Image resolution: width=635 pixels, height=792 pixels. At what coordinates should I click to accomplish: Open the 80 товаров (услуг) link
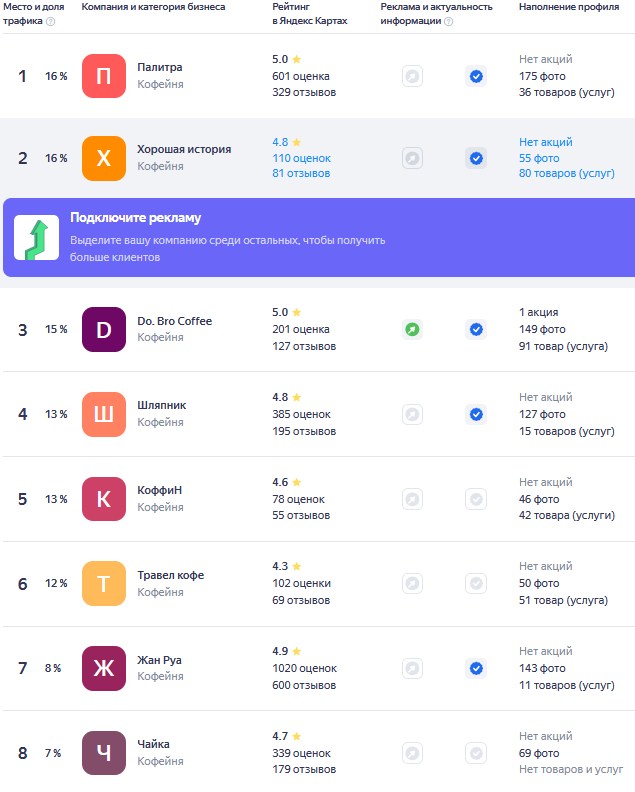566,173
